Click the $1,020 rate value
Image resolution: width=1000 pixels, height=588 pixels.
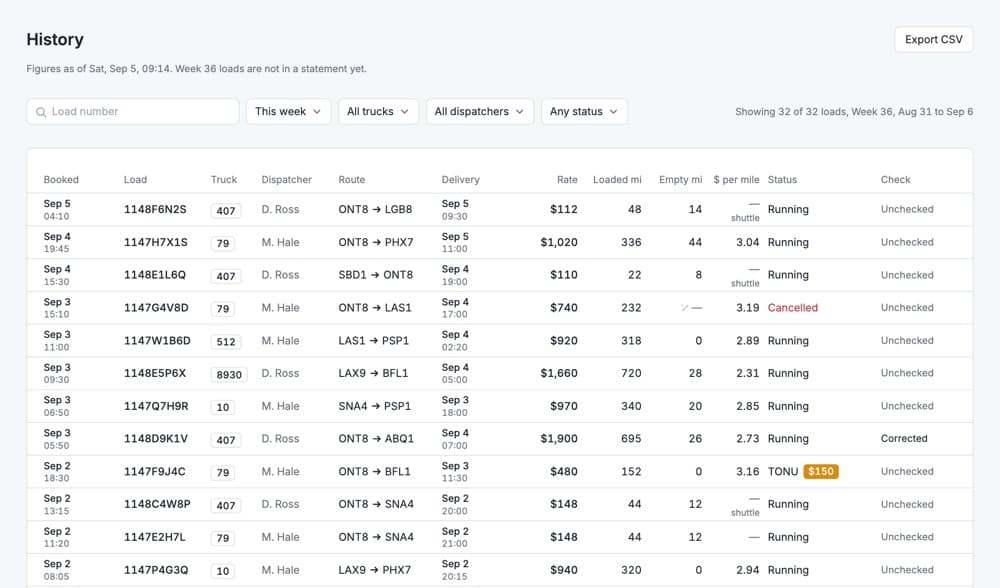pos(559,242)
